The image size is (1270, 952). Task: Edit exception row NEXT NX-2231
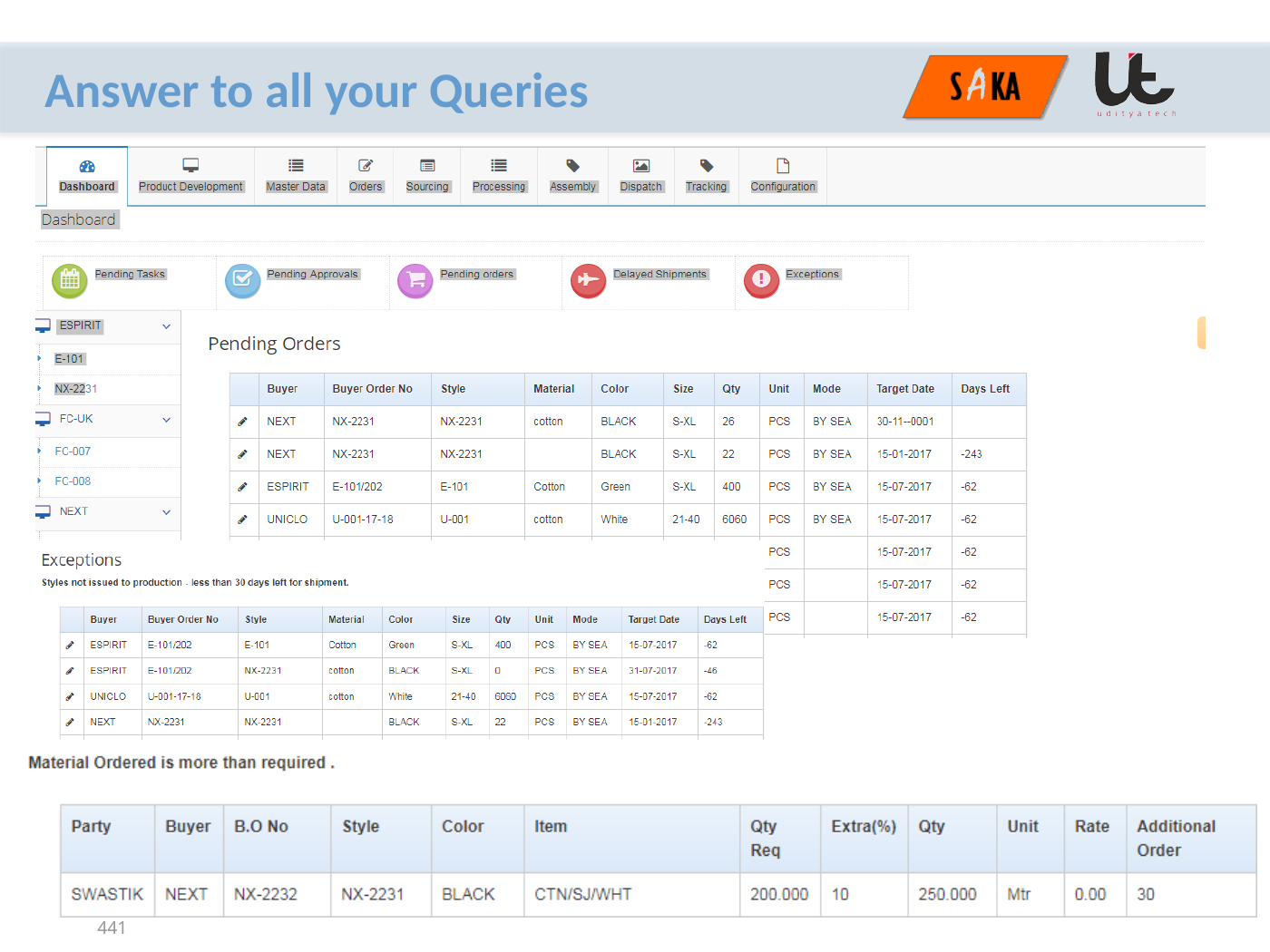pos(70,723)
